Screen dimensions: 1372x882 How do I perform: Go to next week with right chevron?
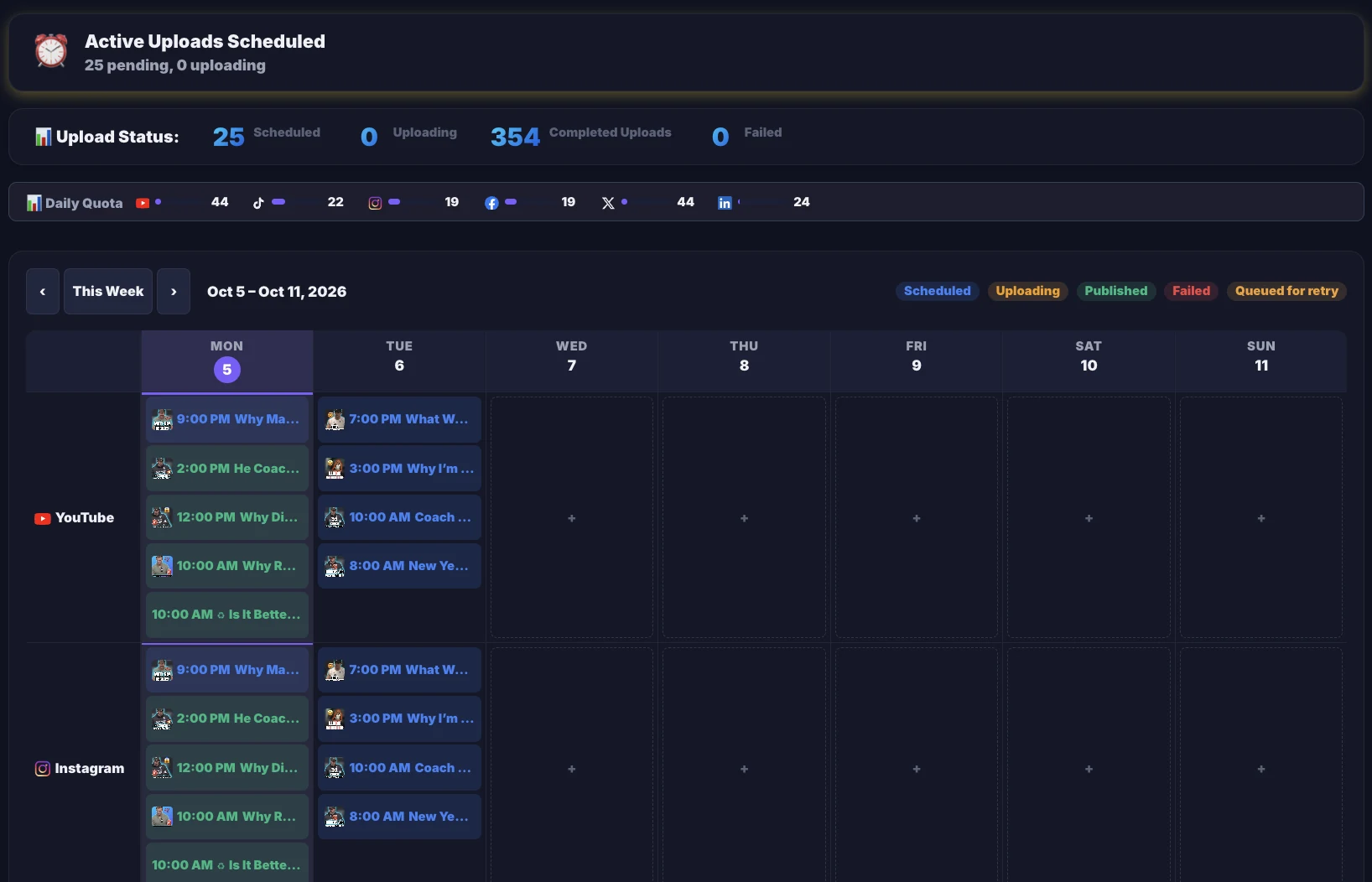(174, 292)
